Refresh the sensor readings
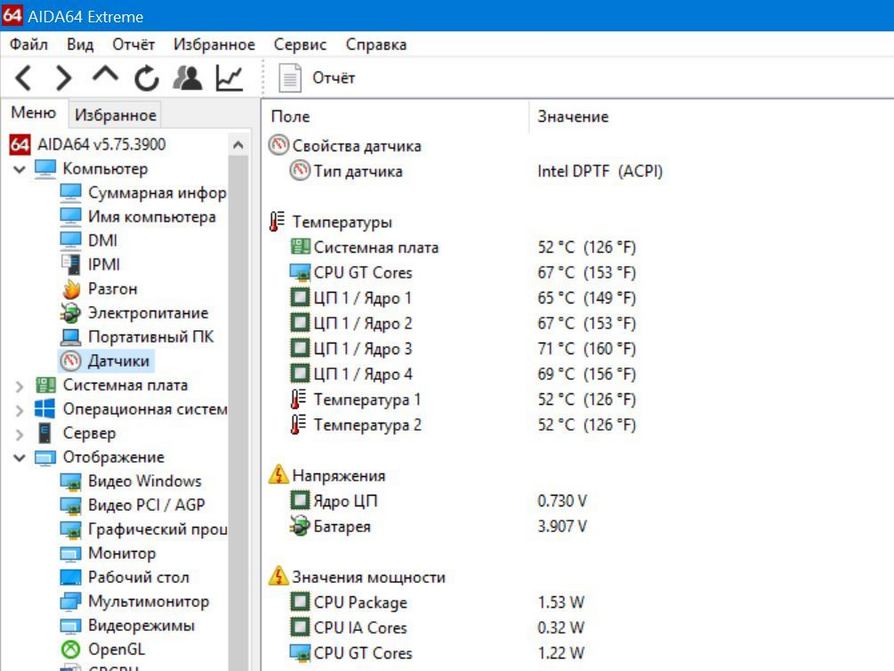This screenshot has width=894, height=671. pos(146,77)
